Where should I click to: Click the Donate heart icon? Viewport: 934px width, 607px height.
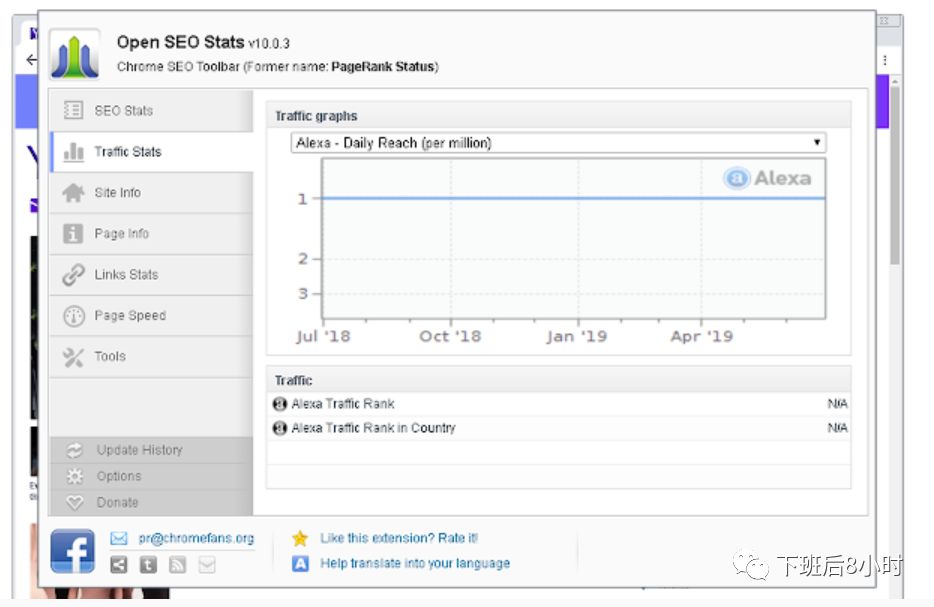pos(74,503)
